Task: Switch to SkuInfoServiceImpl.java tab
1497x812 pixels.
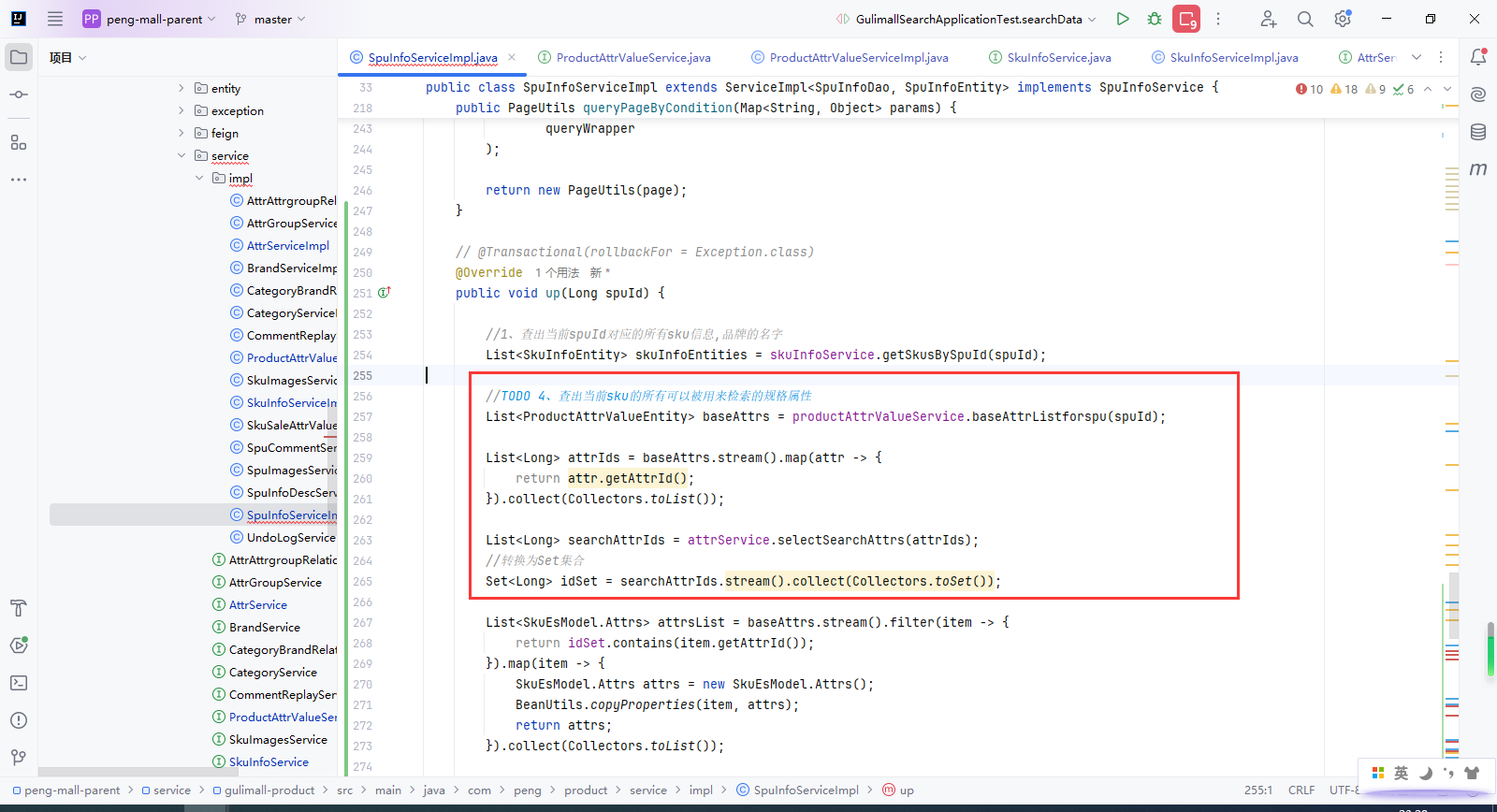Action: pos(1225,57)
